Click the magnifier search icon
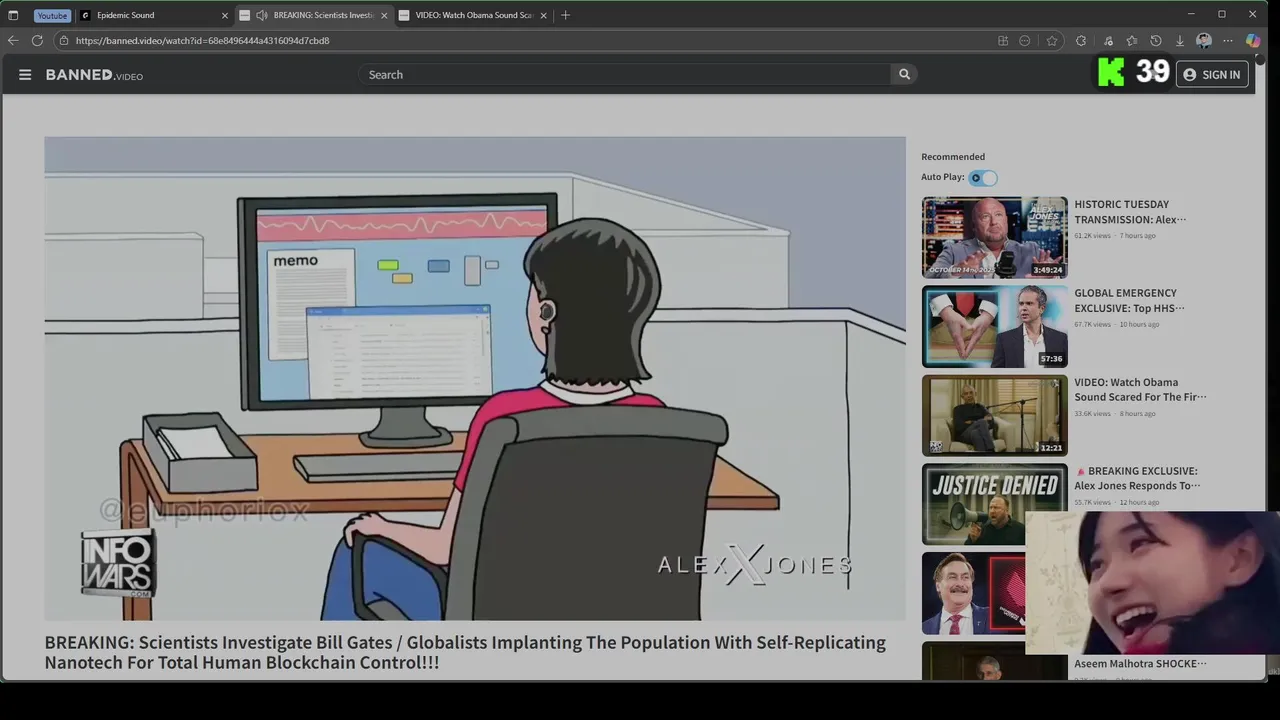 pyautogui.click(x=904, y=74)
